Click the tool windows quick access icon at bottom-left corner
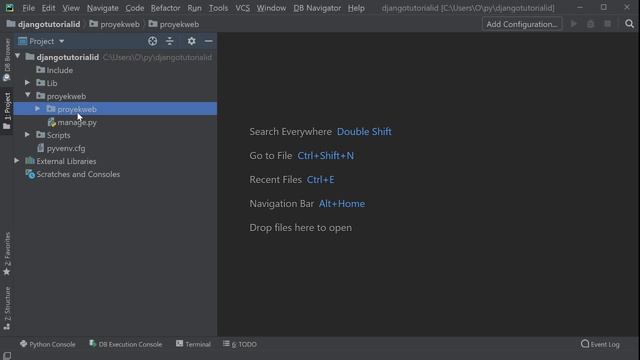The width and height of the screenshot is (640, 360). (x=7, y=356)
